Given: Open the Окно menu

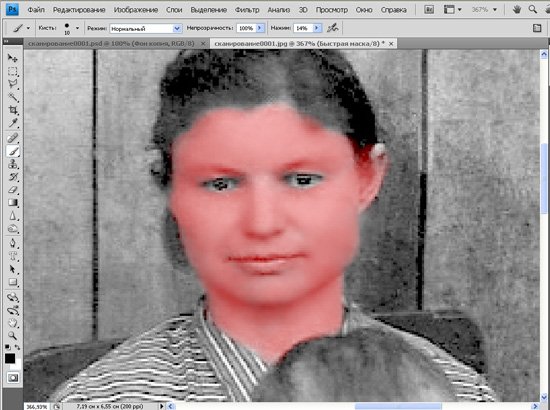Looking at the screenshot, I should (x=364, y=10).
